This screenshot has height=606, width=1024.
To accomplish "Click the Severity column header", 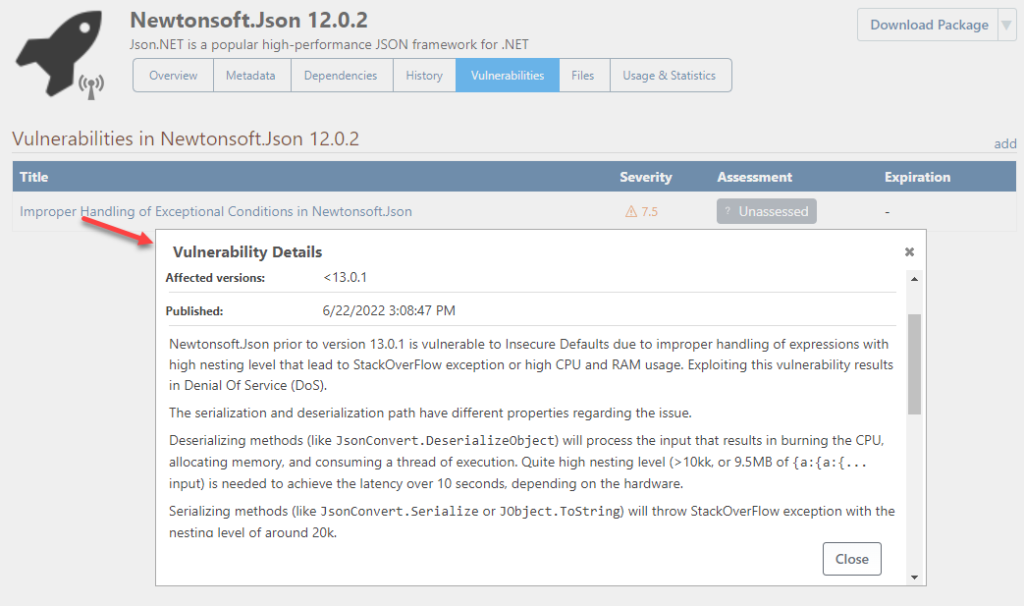I will (645, 177).
